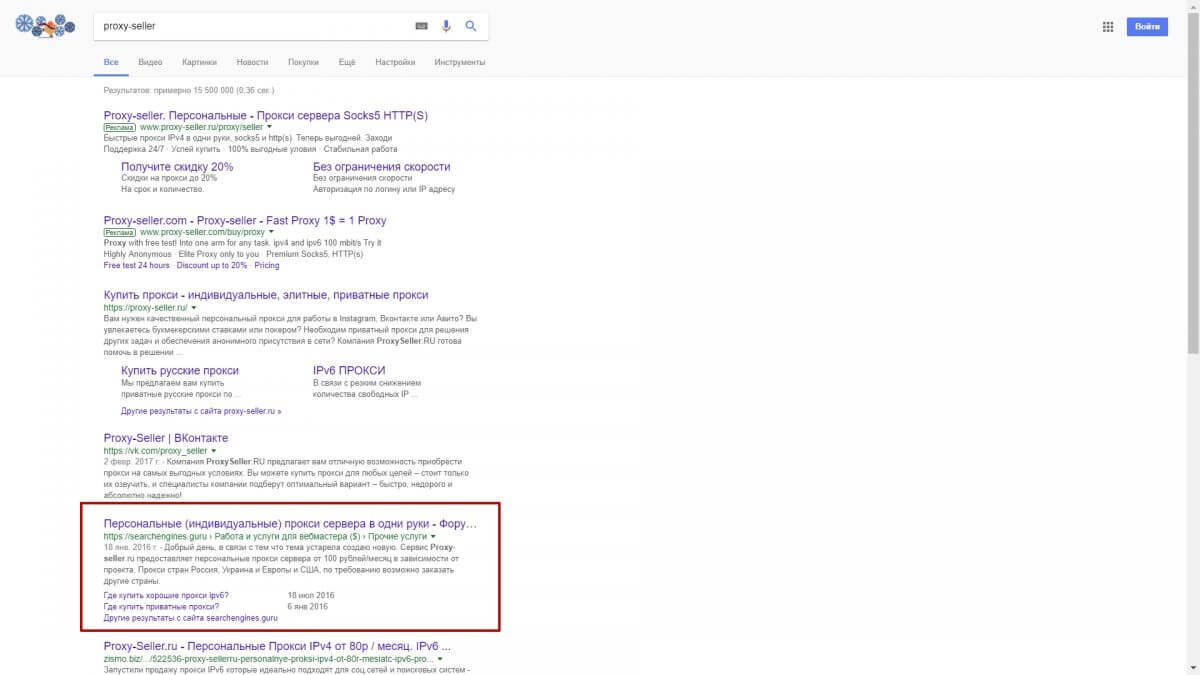
Task: Open sitelink Без ограничения скорости
Action: click(x=382, y=167)
